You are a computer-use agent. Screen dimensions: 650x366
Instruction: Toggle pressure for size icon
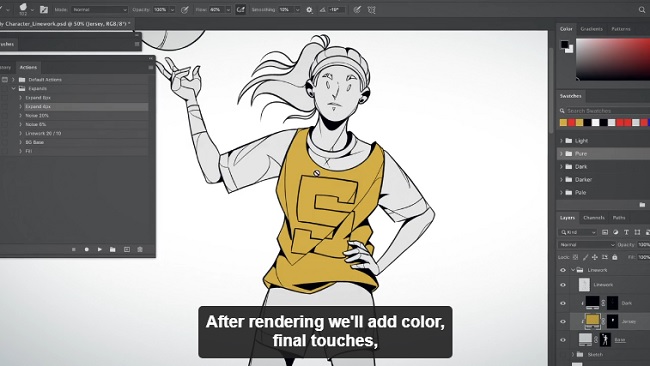coord(357,10)
